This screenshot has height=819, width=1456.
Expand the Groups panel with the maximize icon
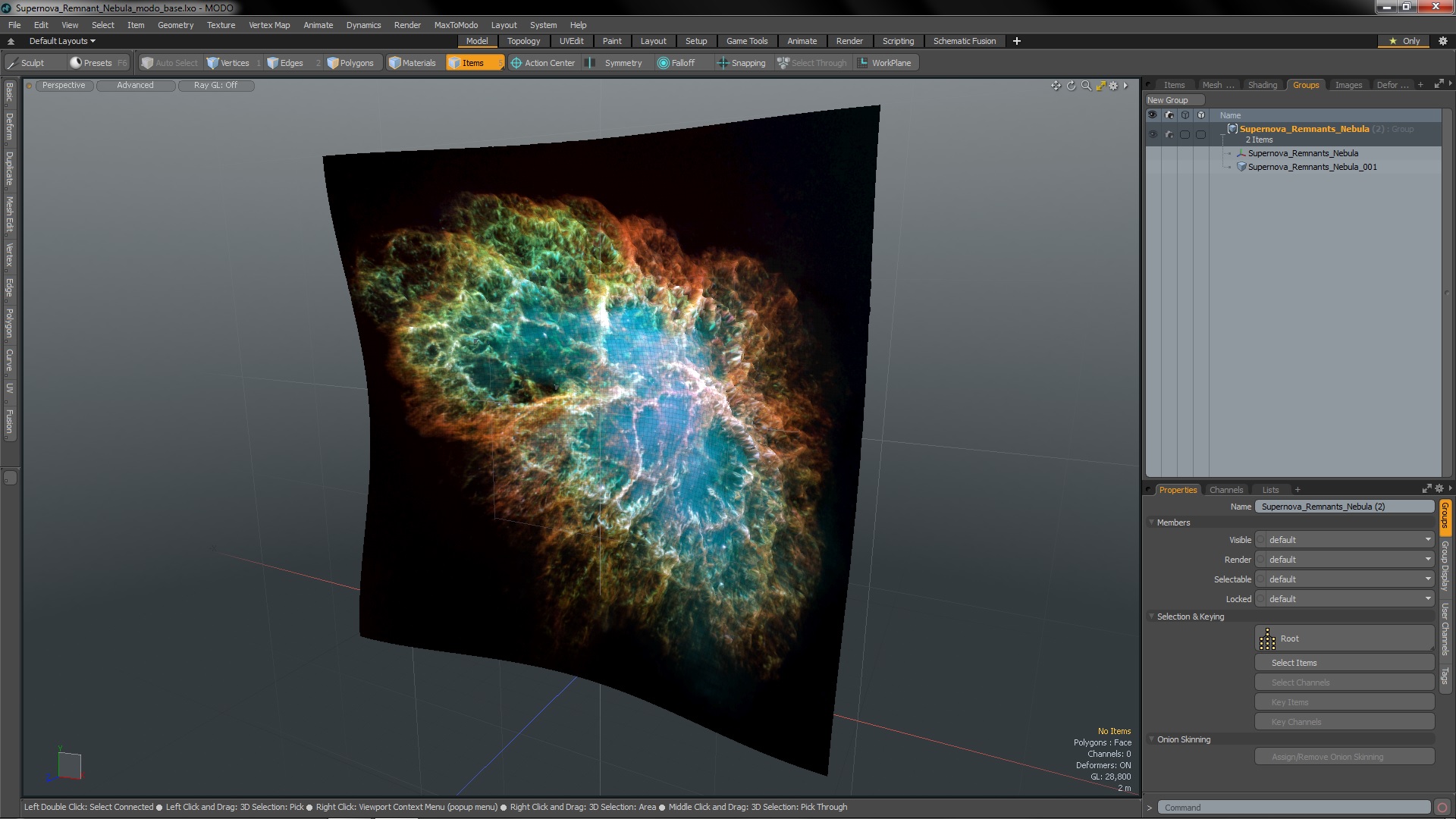[1439, 85]
